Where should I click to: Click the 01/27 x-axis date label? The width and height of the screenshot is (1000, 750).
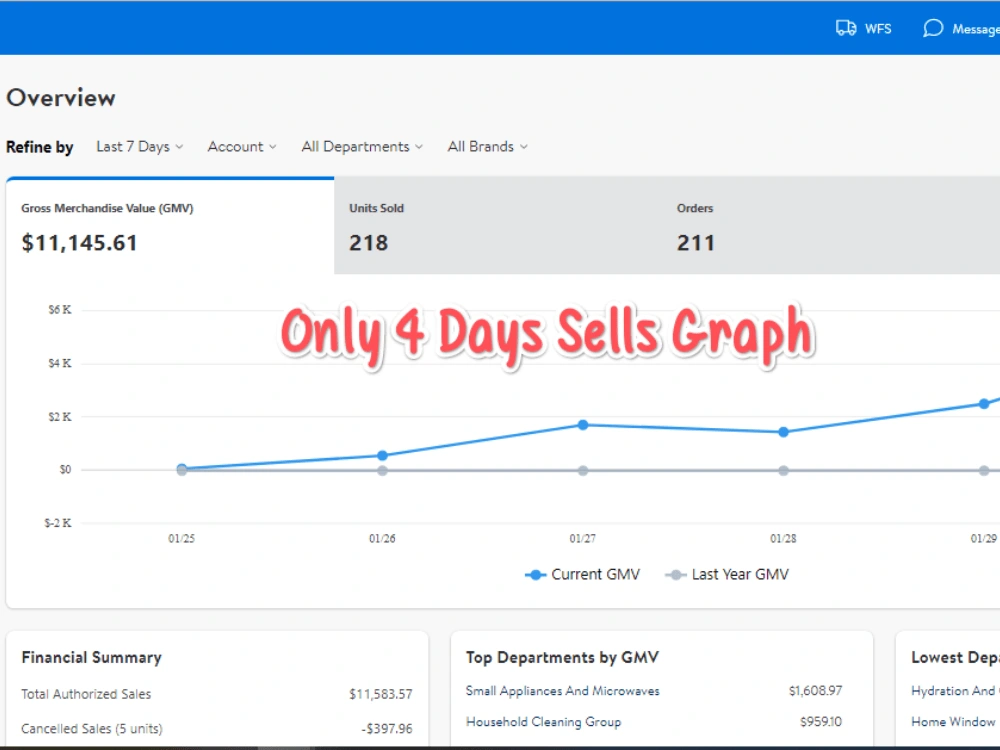pyautogui.click(x=583, y=539)
